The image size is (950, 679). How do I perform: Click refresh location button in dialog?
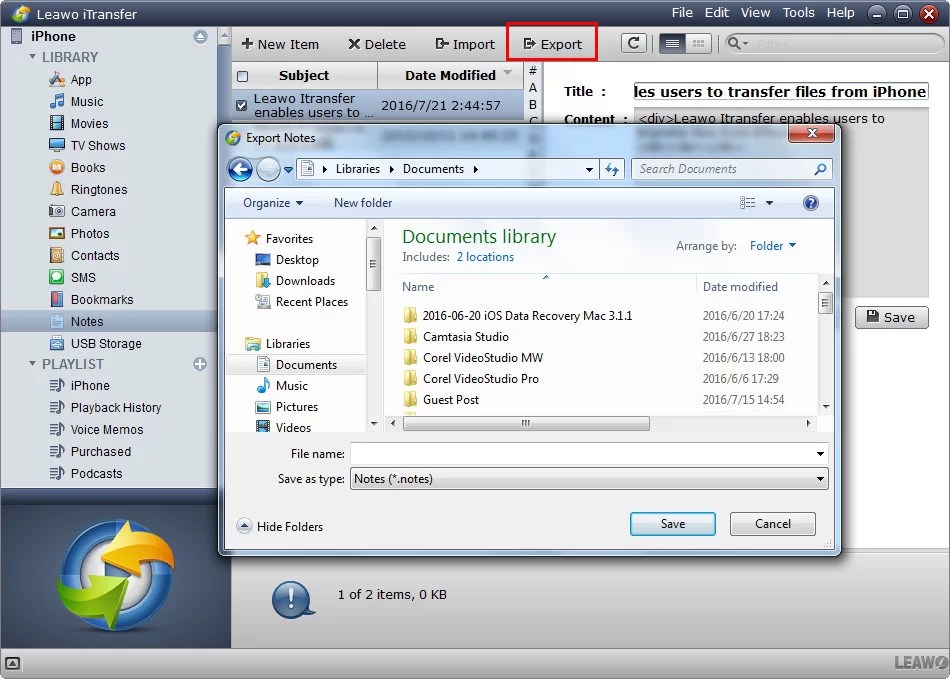point(612,170)
